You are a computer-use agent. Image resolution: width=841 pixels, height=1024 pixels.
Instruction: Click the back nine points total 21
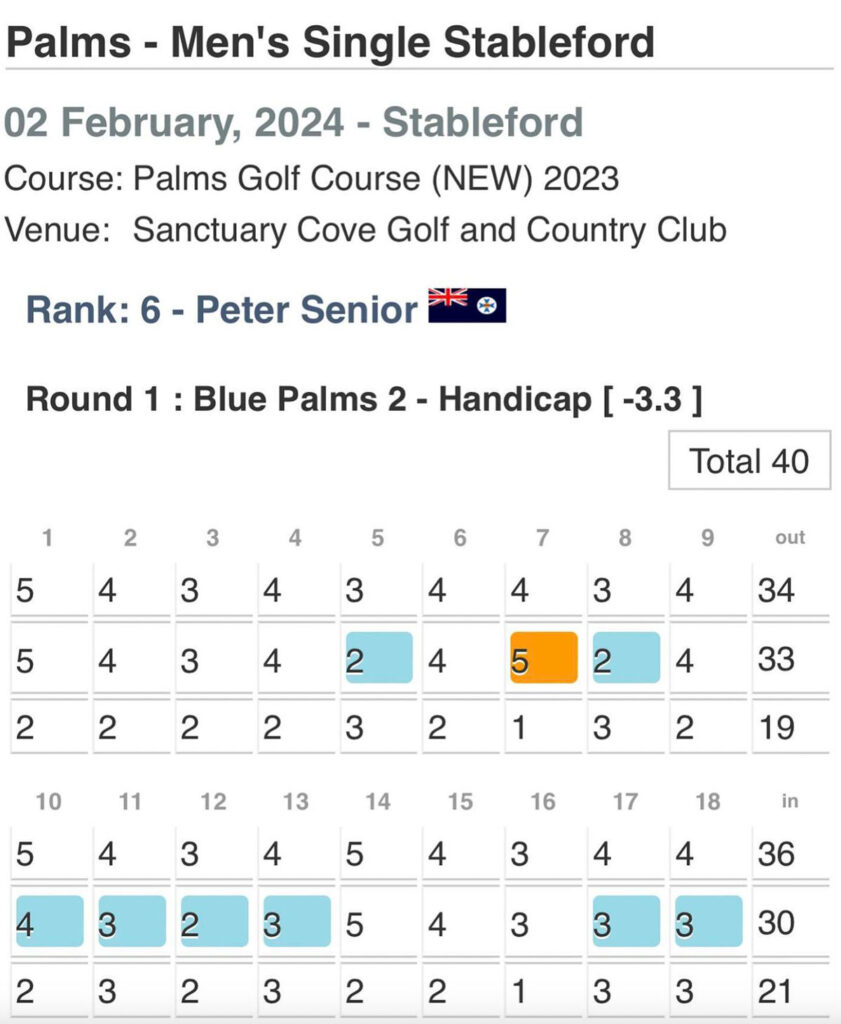776,991
